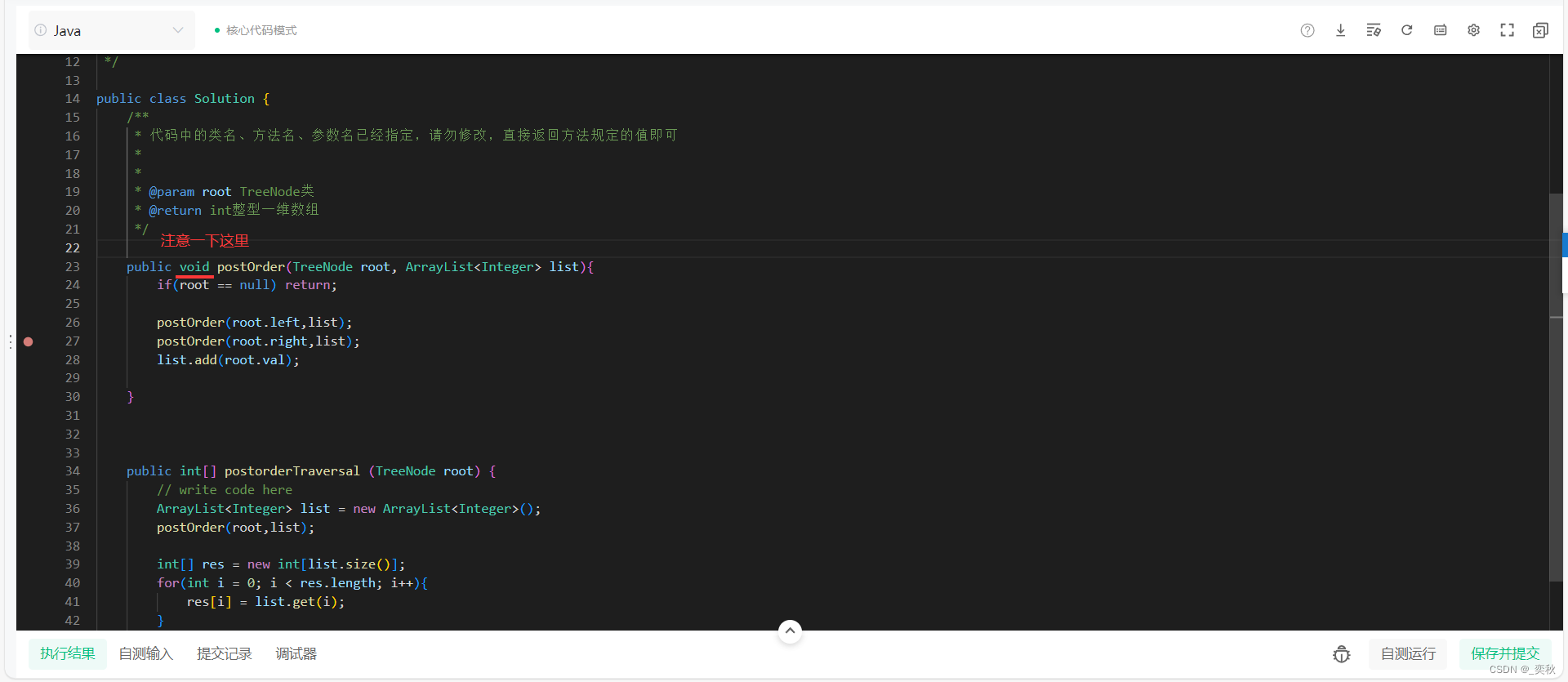Screen dimensions: 1568x682
Task: Click 'int[] res = new int[list.size()];' line
Action: 281,564
